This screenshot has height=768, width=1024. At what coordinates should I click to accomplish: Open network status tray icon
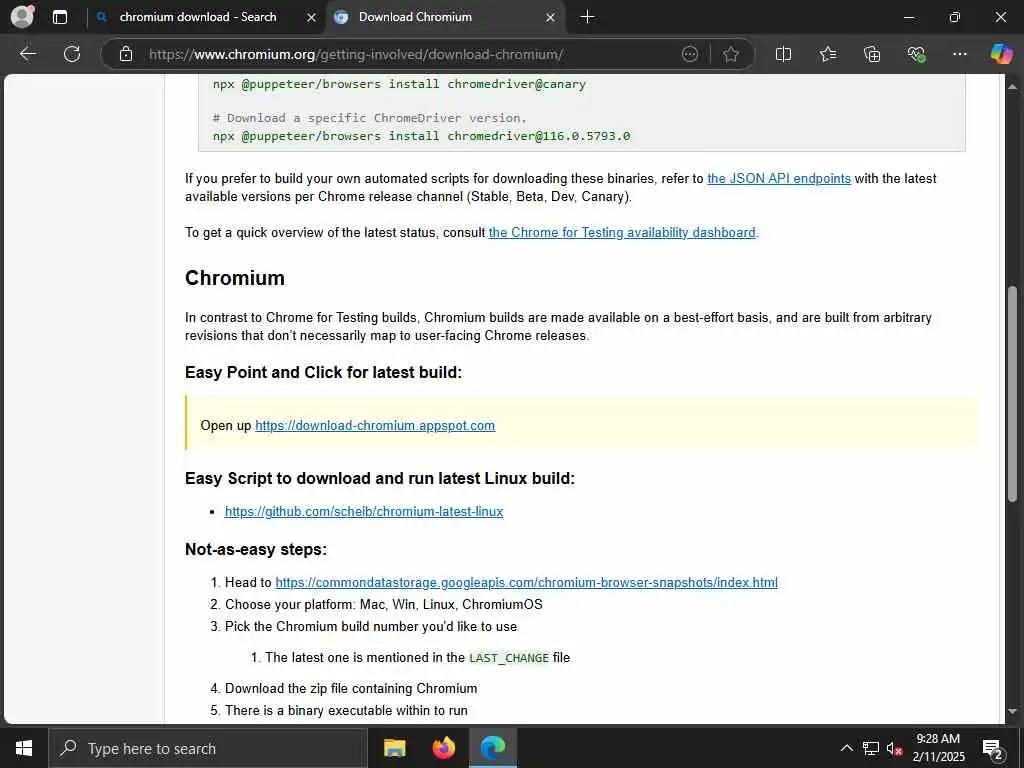click(871, 748)
